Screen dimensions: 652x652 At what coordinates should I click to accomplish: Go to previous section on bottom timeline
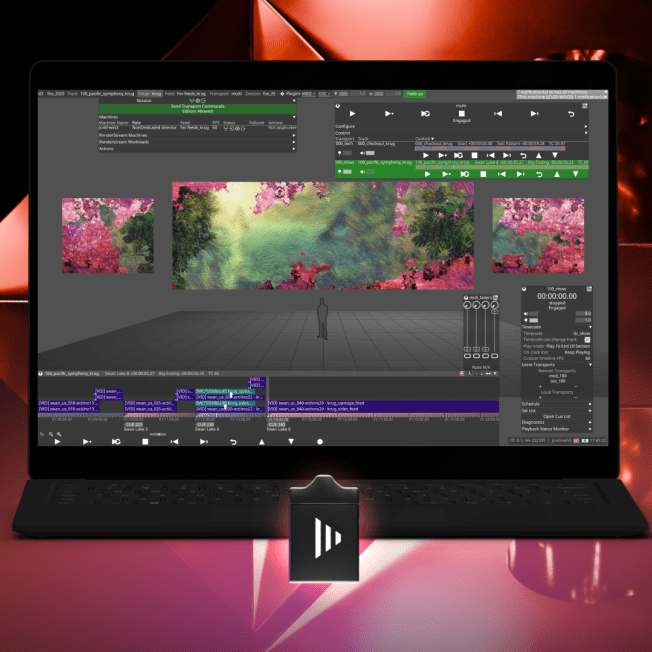[x=174, y=442]
